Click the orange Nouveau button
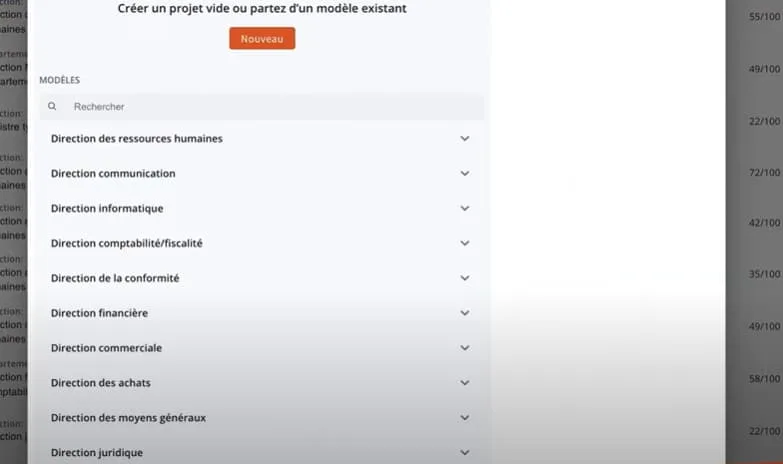Screen dimensions: 783x464 (262, 38)
